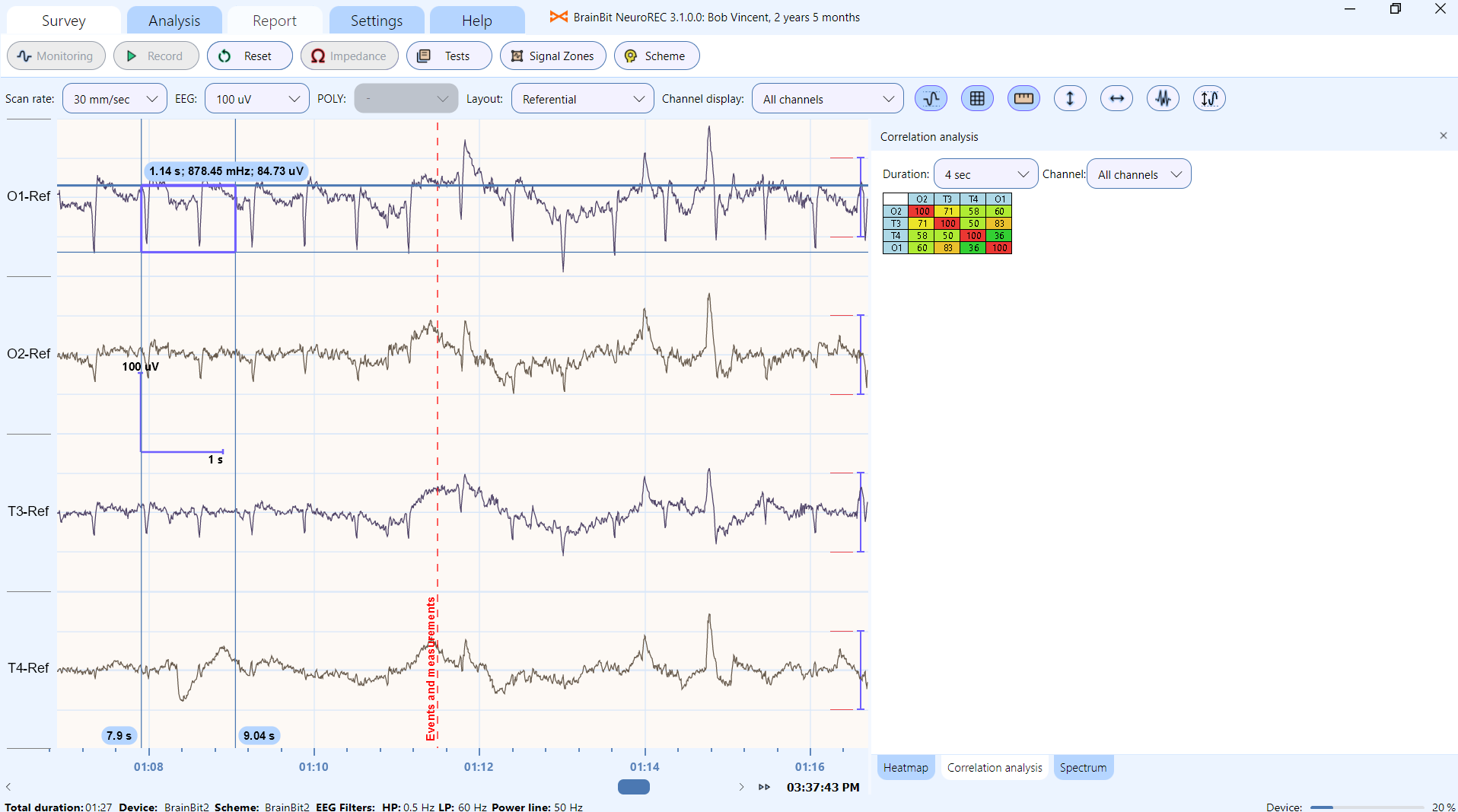Click the amplitude auto-scale wave icon
This screenshot has width=1458, height=812.
coord(1209,98)
